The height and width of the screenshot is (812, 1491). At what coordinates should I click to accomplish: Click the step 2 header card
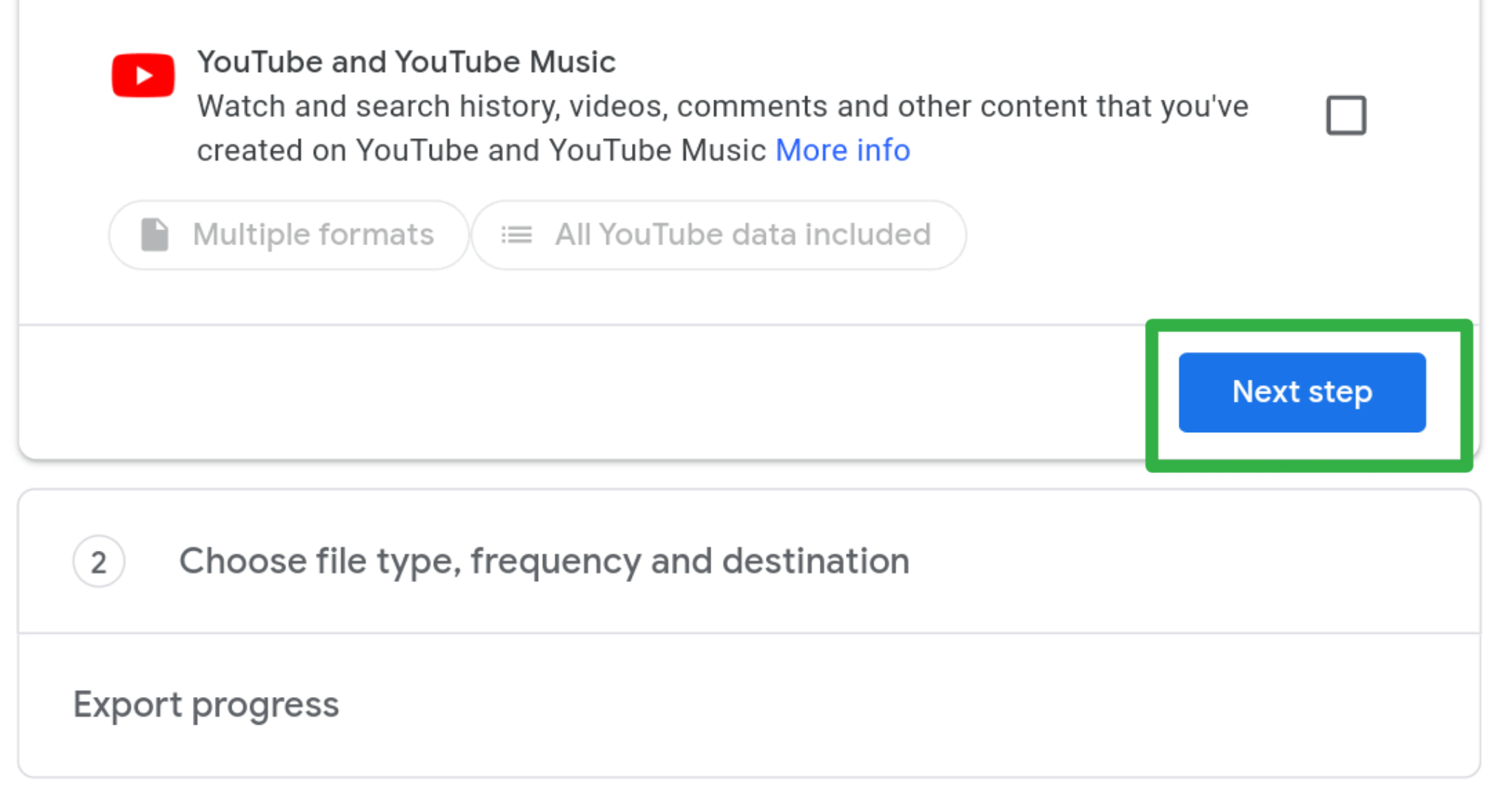[749, 561]
